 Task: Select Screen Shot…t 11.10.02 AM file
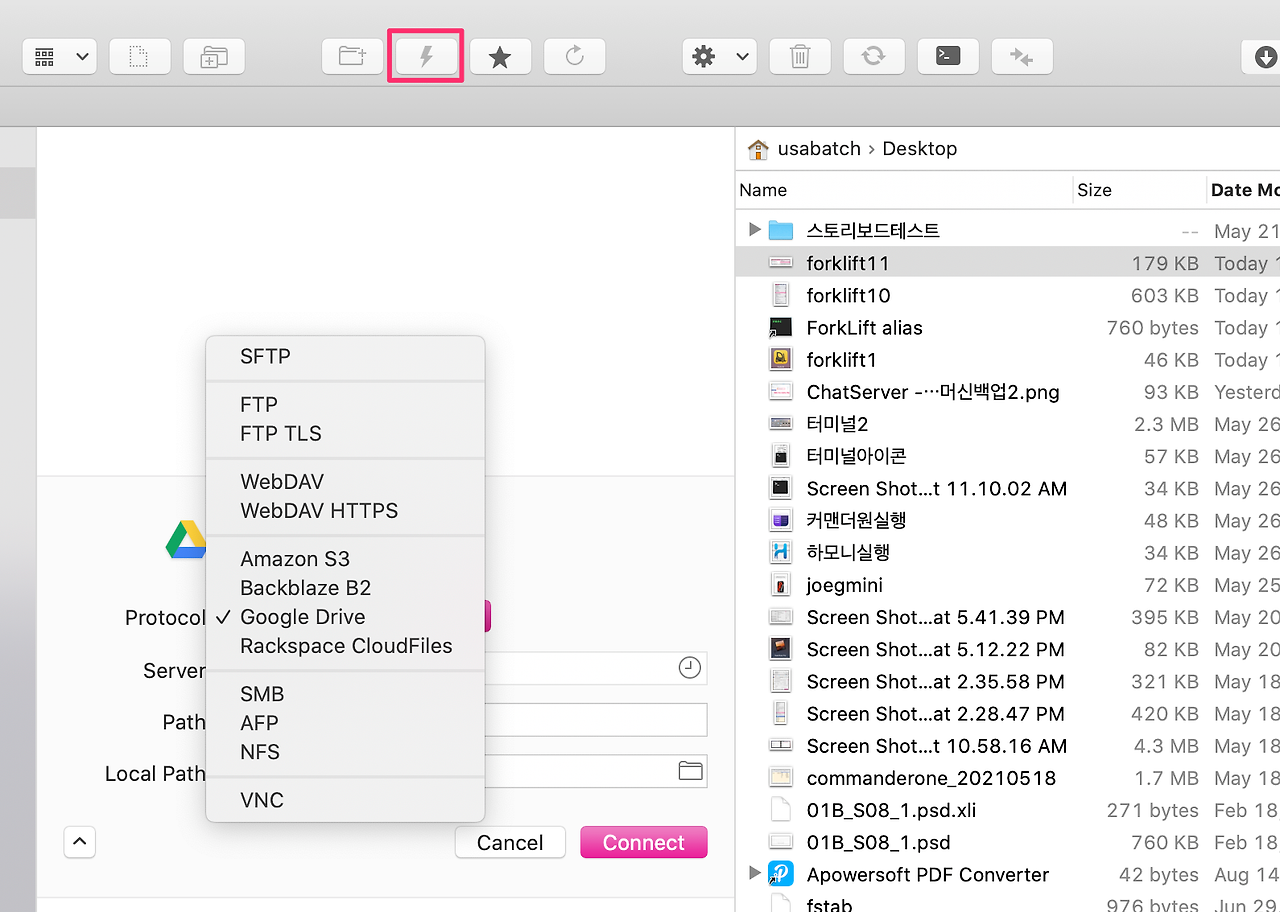tap(936, 488)
